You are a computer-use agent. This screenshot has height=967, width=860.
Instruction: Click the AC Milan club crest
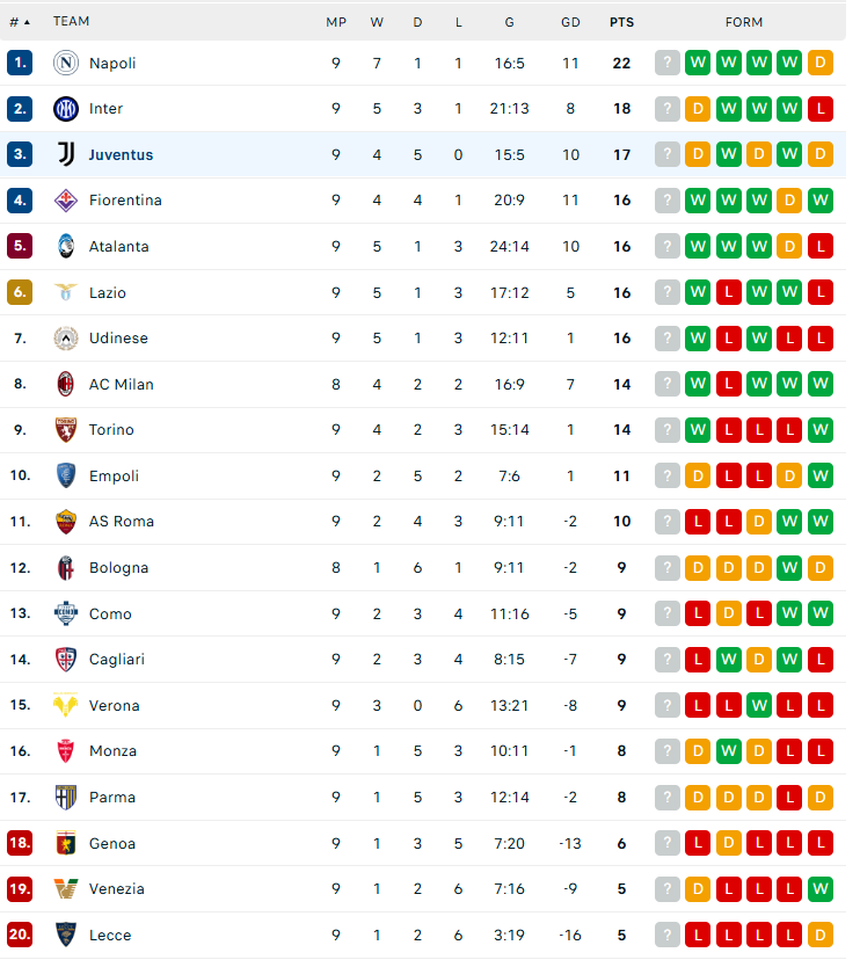click(x=65, y=384)
